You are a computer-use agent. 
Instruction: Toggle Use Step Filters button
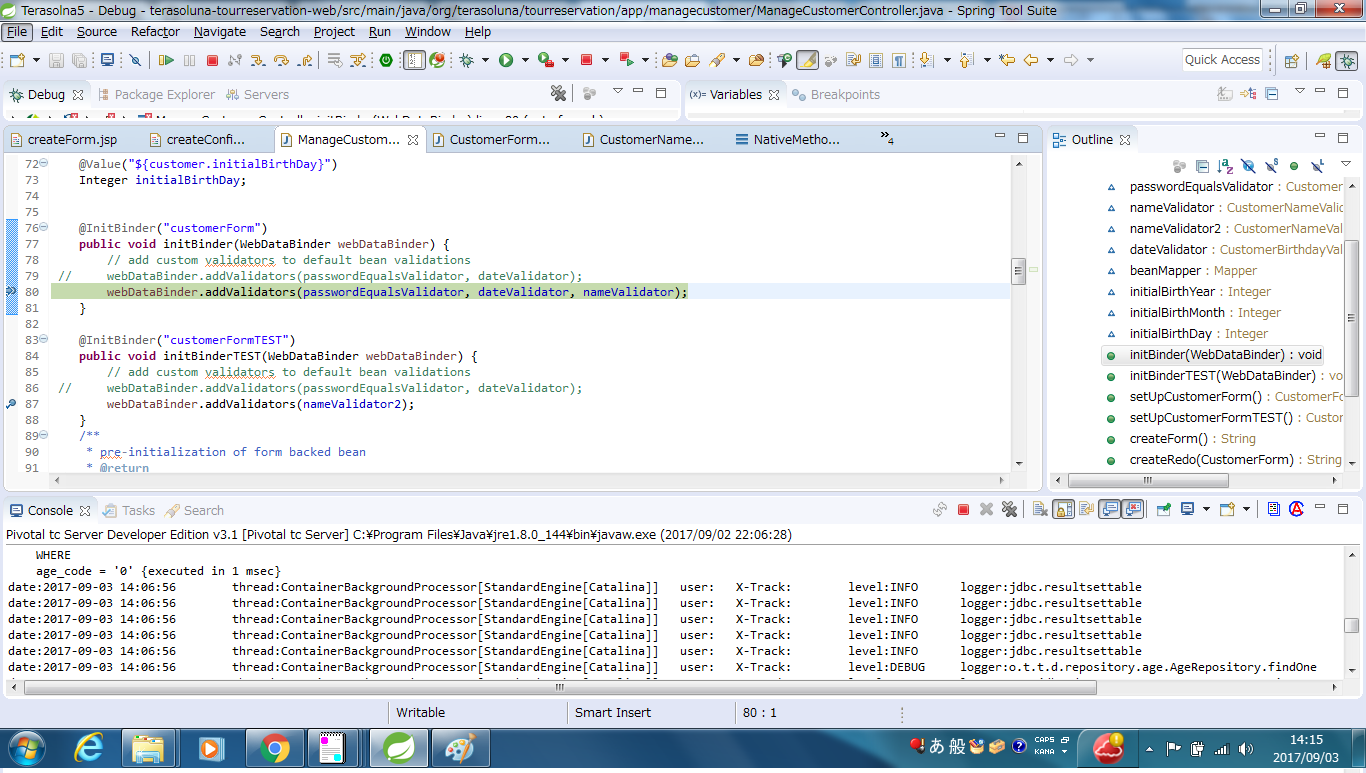pos(357,60)
